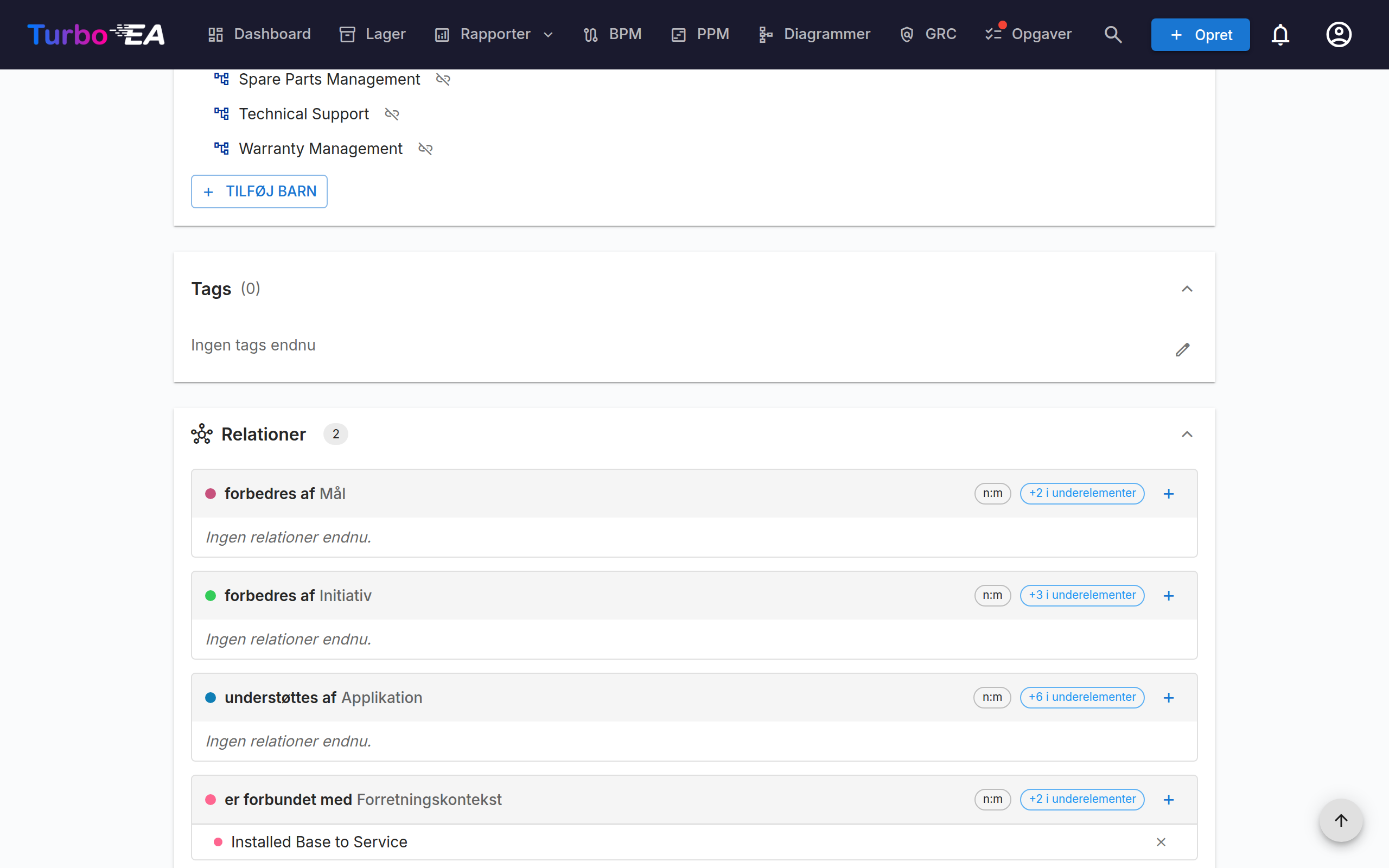Open Spare Parts Management link
Image resolution: width=1389 pixels, height=868 pixels.
[329, 79]
